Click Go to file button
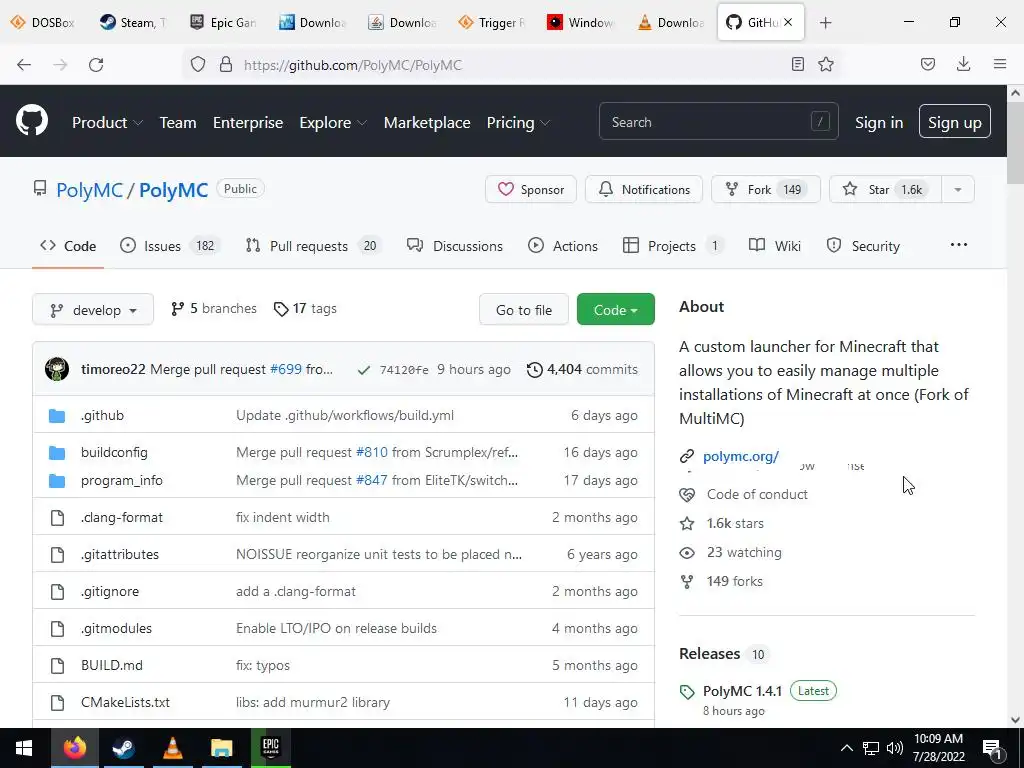Image resolution: width=1024 pixels, height=768 pixels. pyautogui.click(x=524, y=310)
